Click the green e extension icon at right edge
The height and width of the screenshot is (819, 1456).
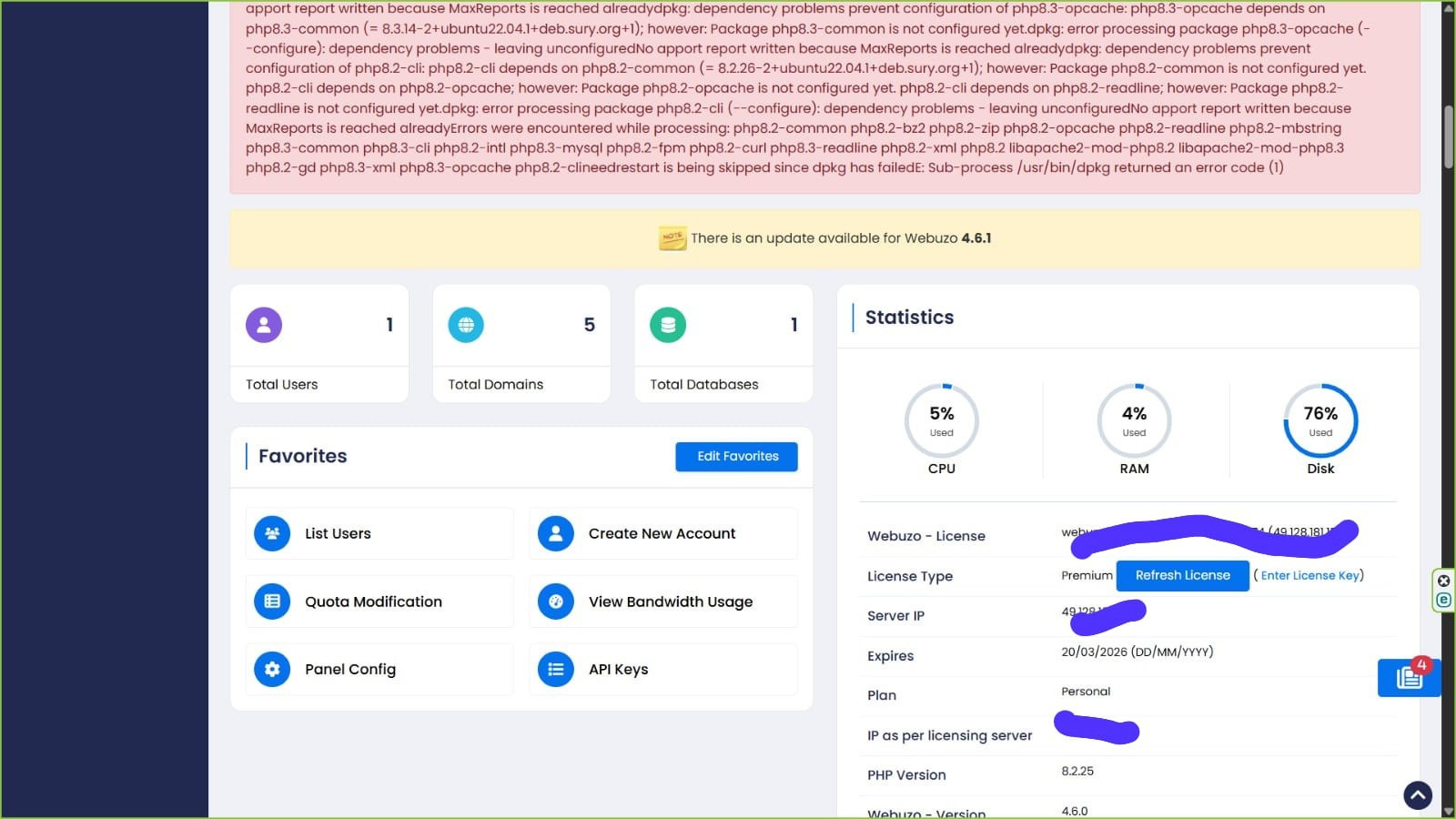[1443, 600]
